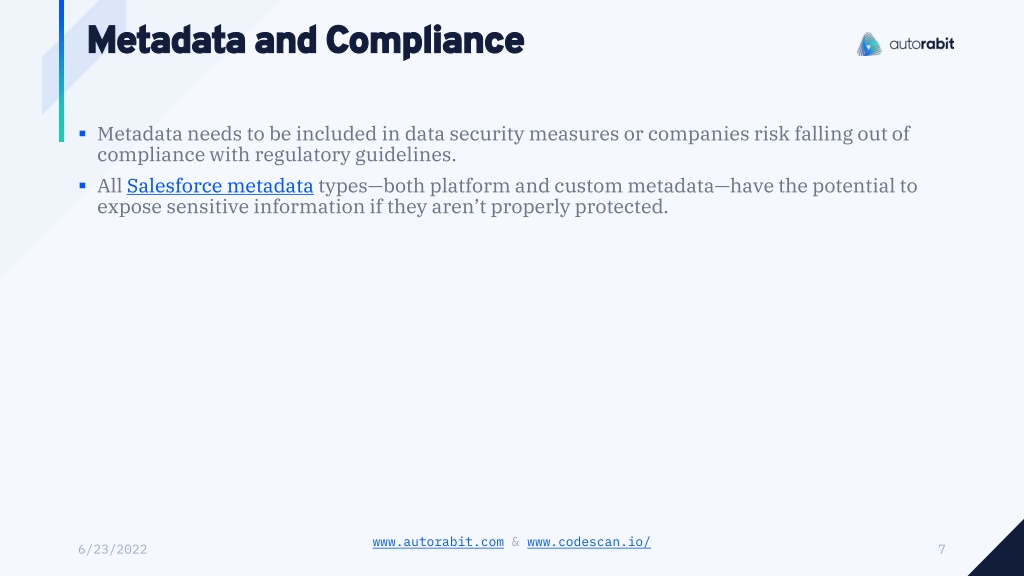1024x576 pixels.
Task: Click the blue-green vertical accent bar
Action: [x=61, y=71]
